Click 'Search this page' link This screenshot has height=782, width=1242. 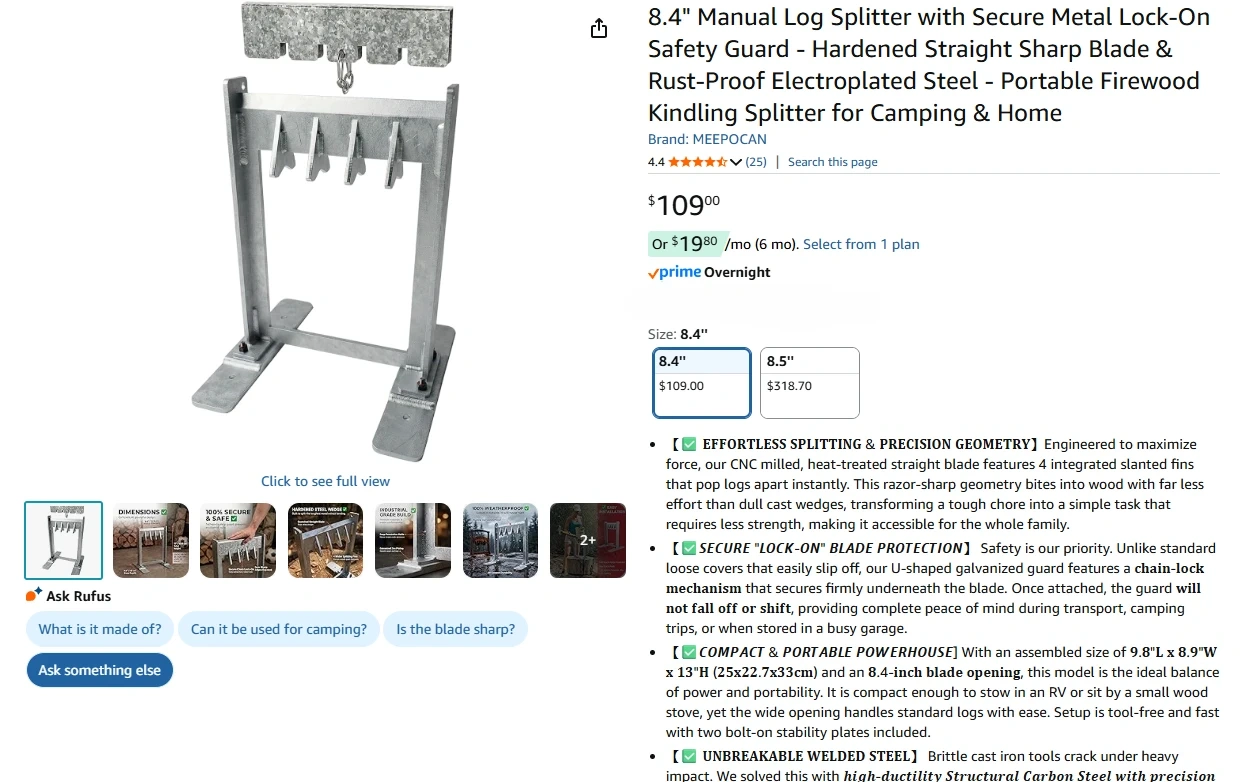(832, 162)
